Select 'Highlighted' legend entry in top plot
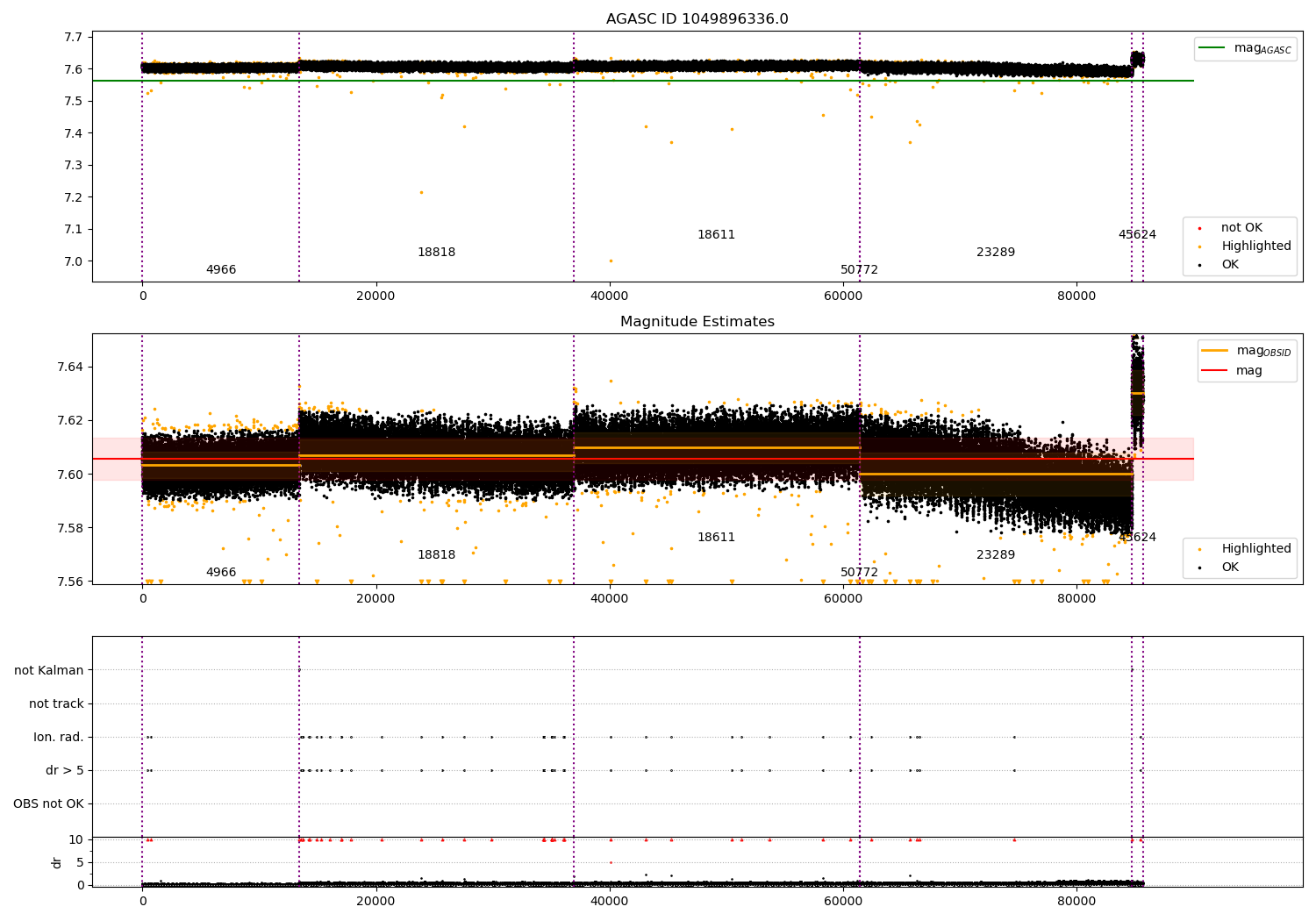Viewport: 1316px width, 921px height. (x=1245, y=246)
